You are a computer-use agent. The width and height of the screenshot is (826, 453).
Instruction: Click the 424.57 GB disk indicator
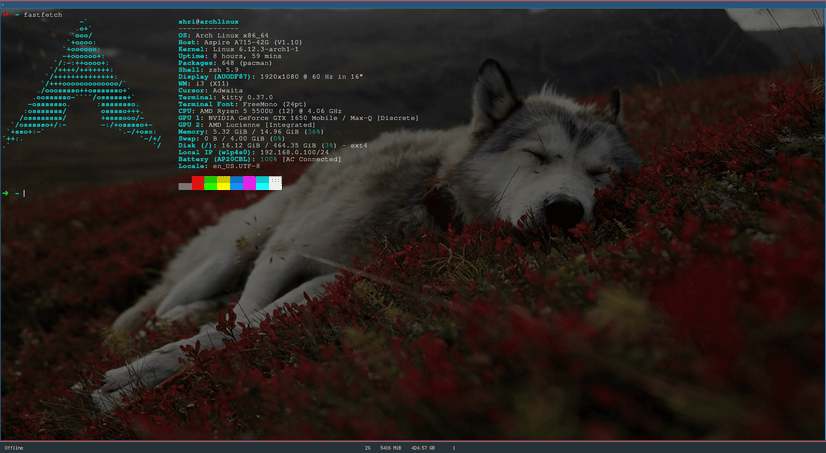pyautogui.click(x=424, y=448)
